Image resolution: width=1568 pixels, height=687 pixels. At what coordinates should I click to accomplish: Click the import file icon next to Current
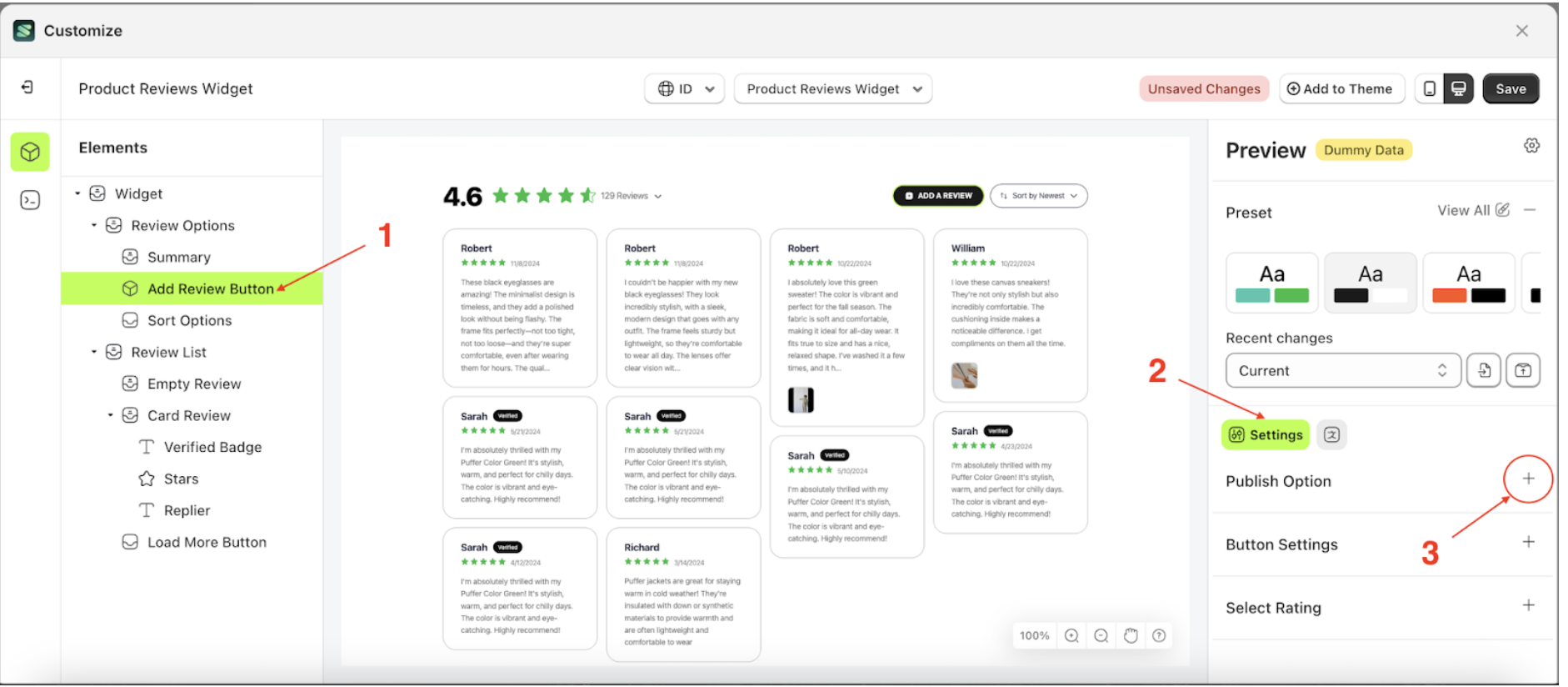[1484, 371]
